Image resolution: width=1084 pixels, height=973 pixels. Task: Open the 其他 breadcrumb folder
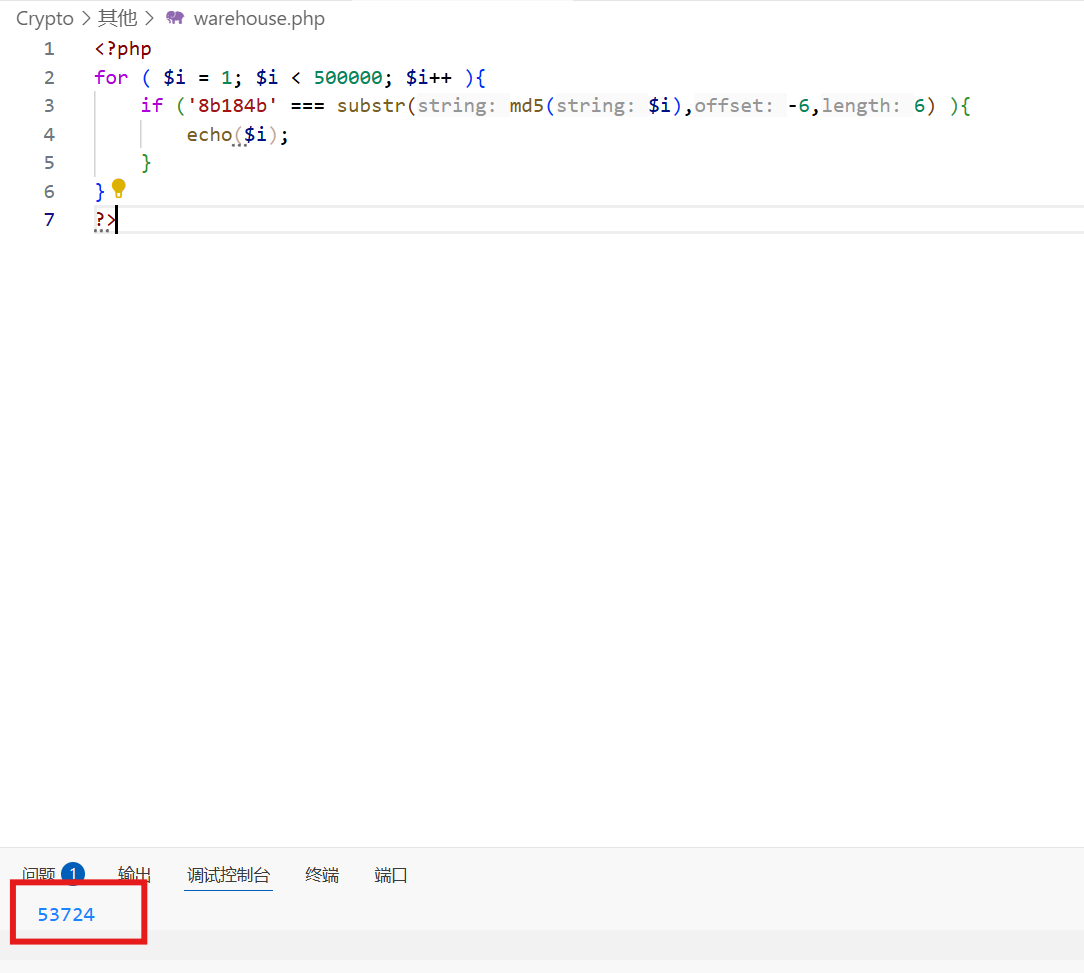pyautogui.click(x=118, y=18)
